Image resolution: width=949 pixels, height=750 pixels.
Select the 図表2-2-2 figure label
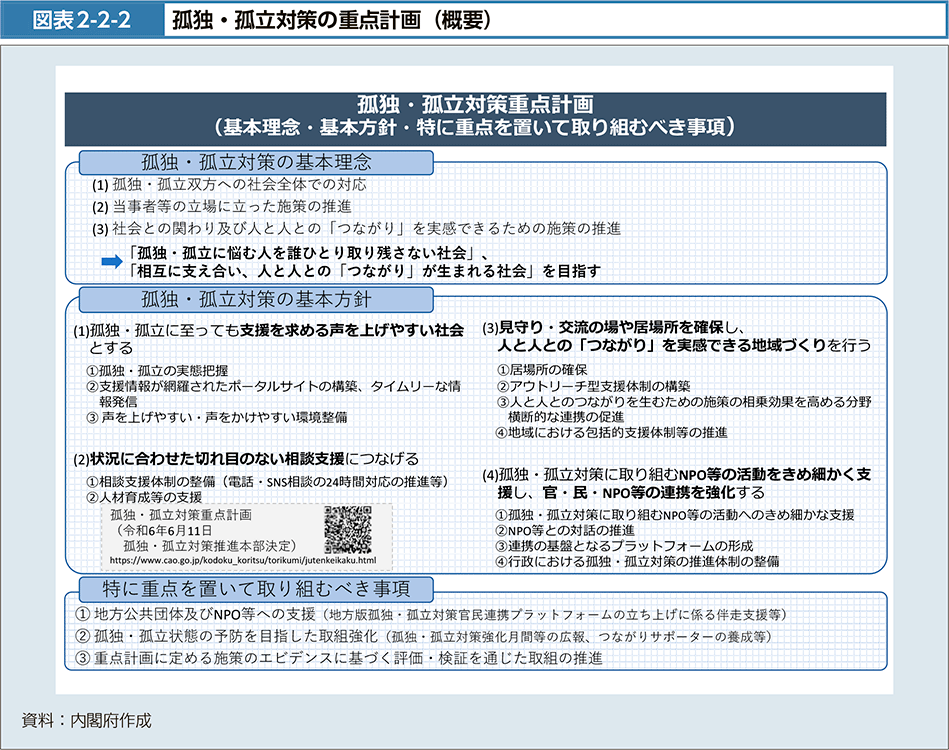[x=82, y=19]
